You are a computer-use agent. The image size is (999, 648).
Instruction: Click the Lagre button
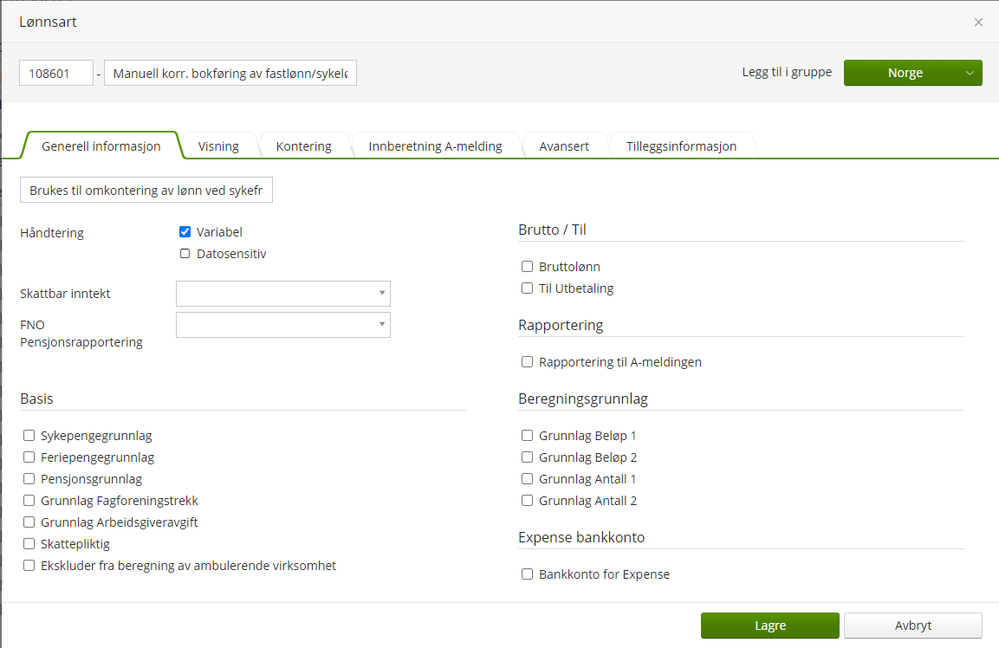(x=770, y=625)
